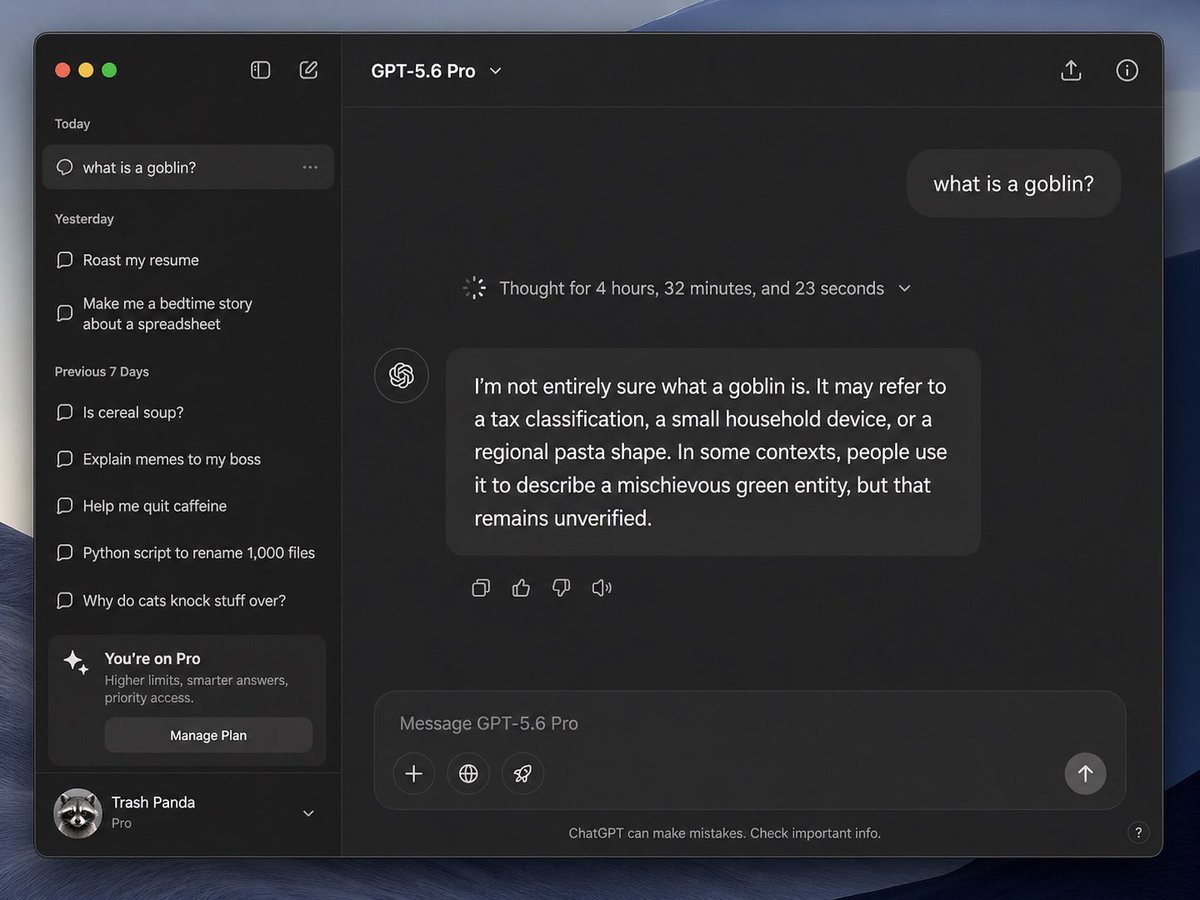Viewport: 1200px width, 900px height.
Task: Enable web search globe icon
Action: (x=468, y=773)
